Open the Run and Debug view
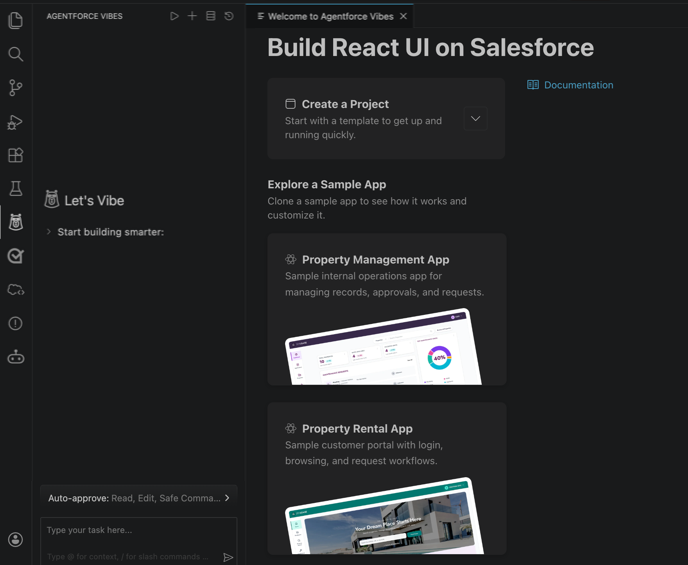688x565 pixels. [15, 122]
